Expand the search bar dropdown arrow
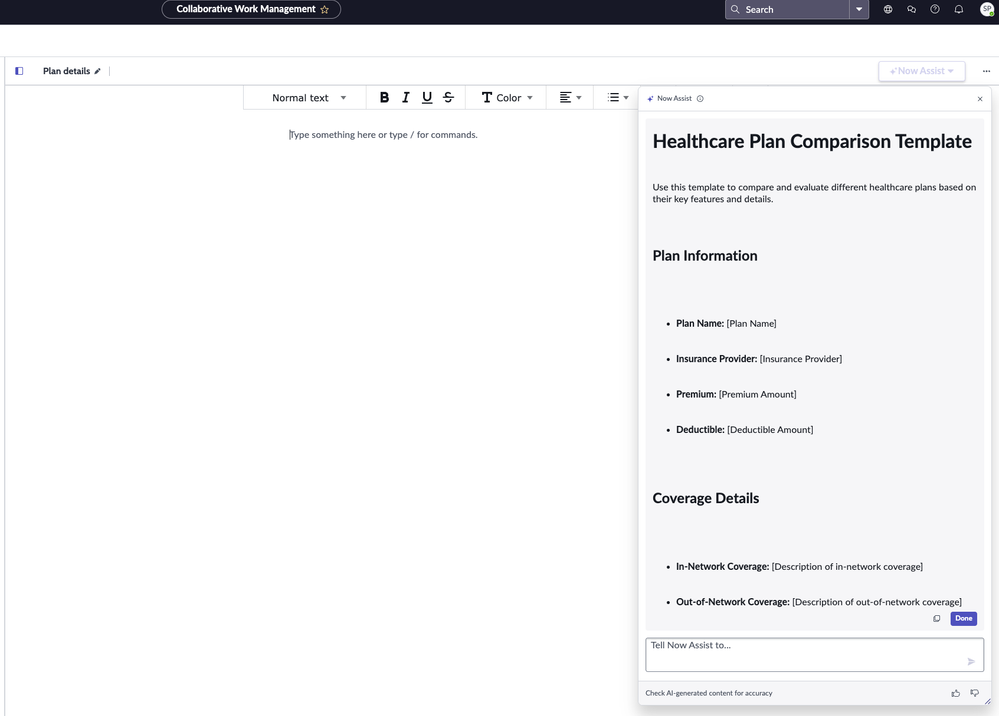Viewport: 999px width, 716px height. tap(860, 9)
